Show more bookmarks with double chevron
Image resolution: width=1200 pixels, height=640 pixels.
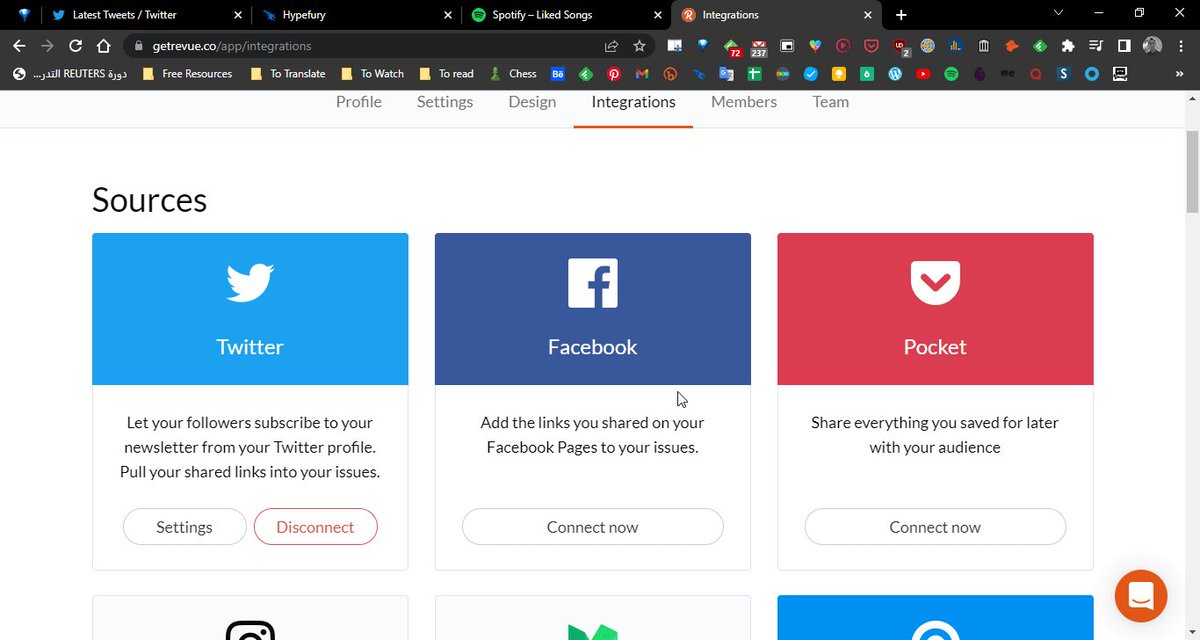(1179, 74)
